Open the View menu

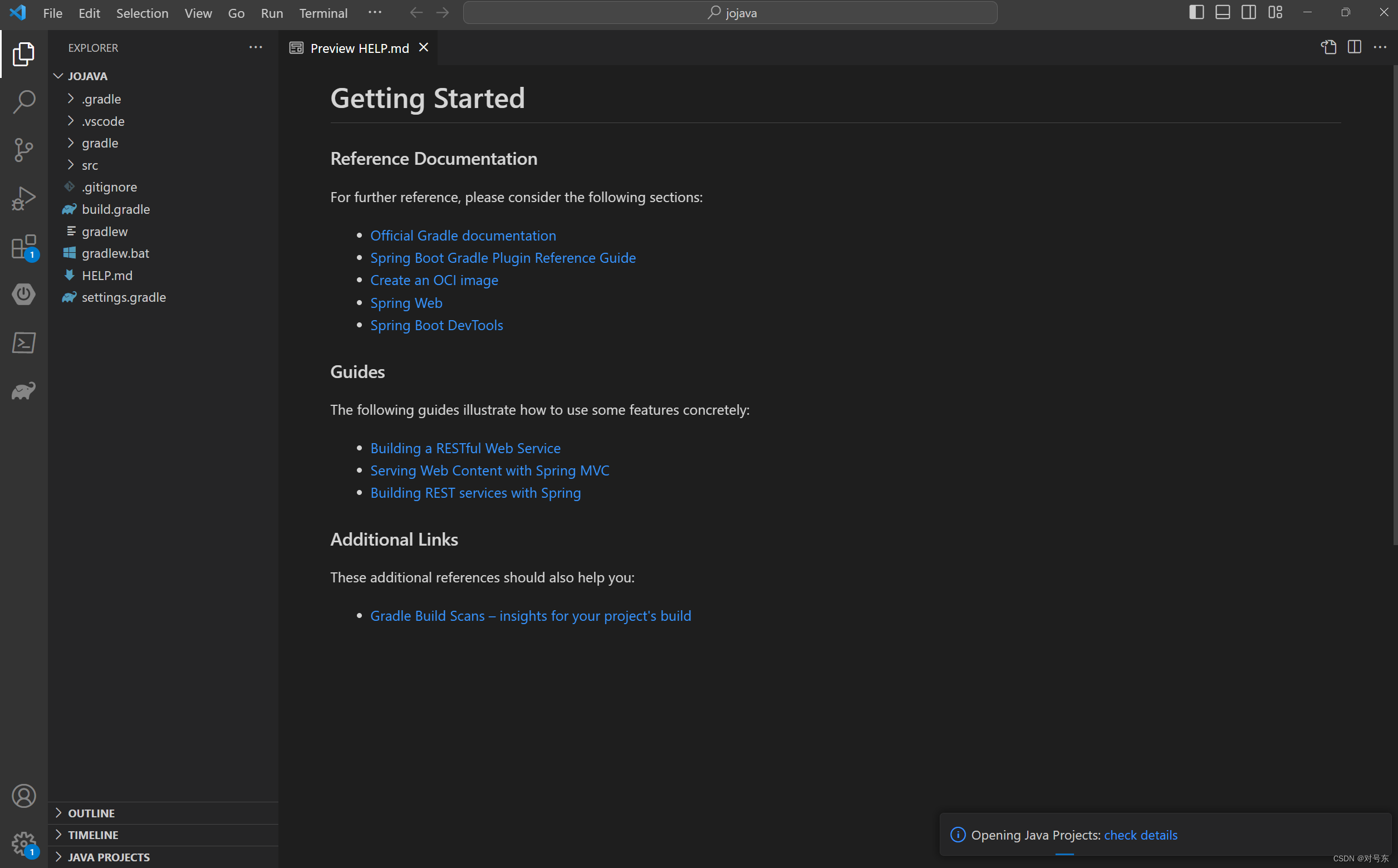[198, 13]
